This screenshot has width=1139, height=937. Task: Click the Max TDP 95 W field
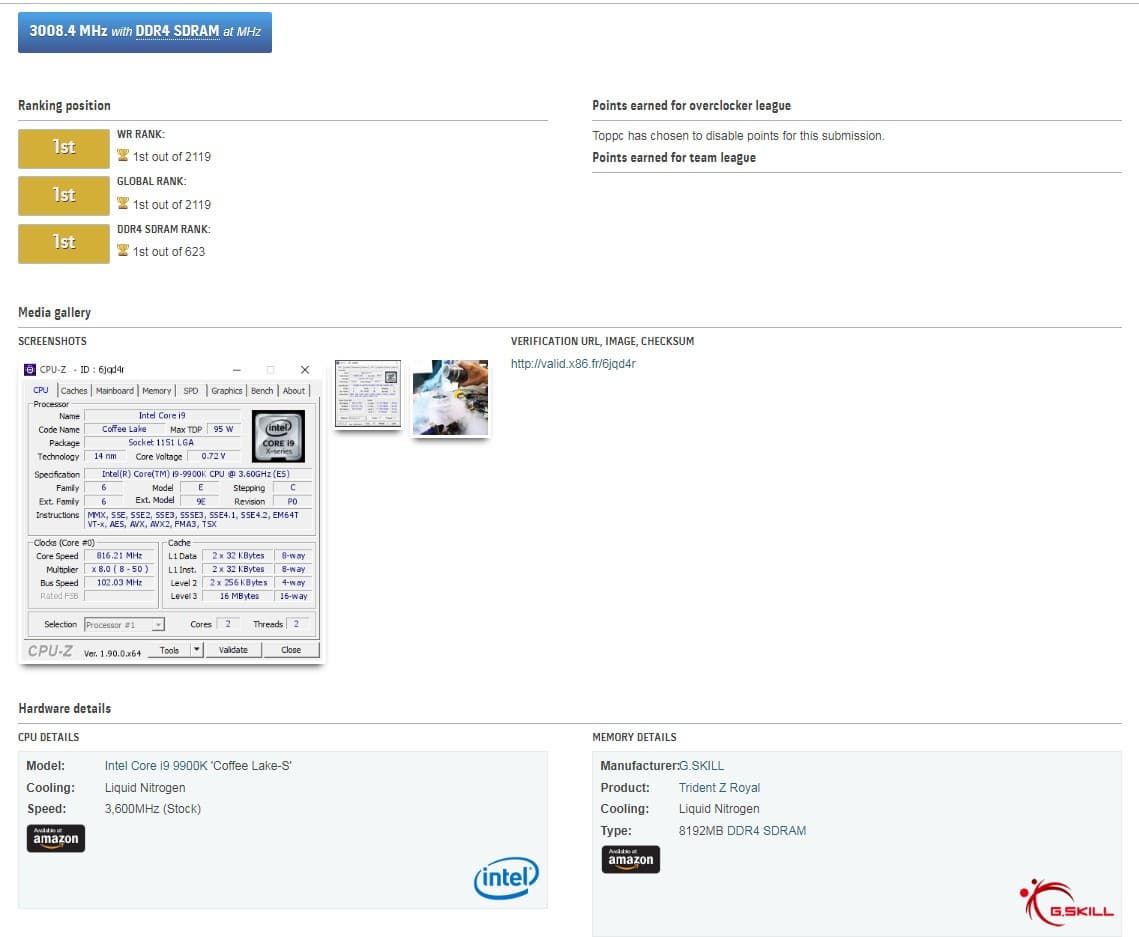click(224, 429)
